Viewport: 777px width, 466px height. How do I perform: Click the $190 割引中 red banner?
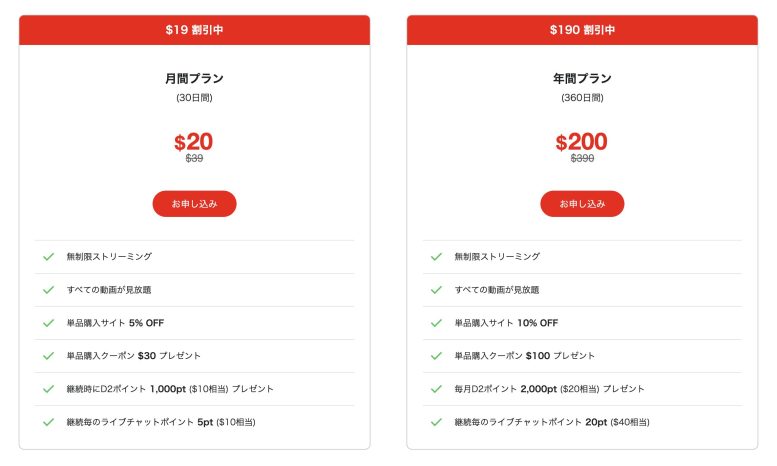pos(582,30)
